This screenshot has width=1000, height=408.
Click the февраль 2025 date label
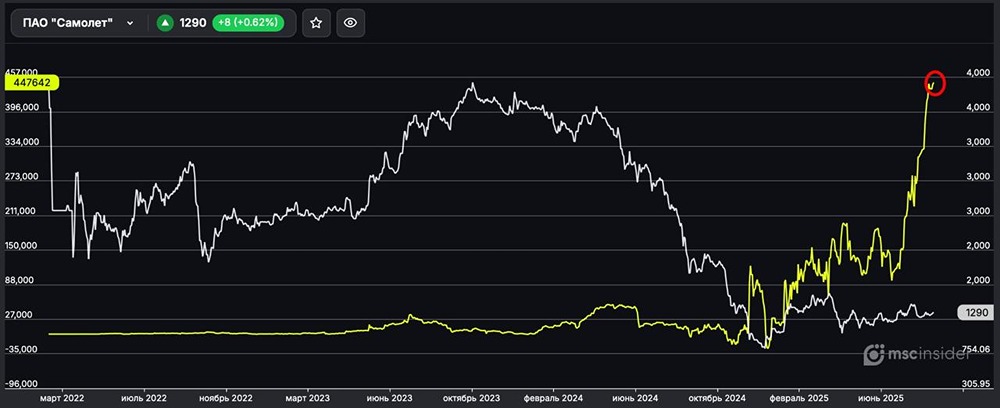click(799, 397)
